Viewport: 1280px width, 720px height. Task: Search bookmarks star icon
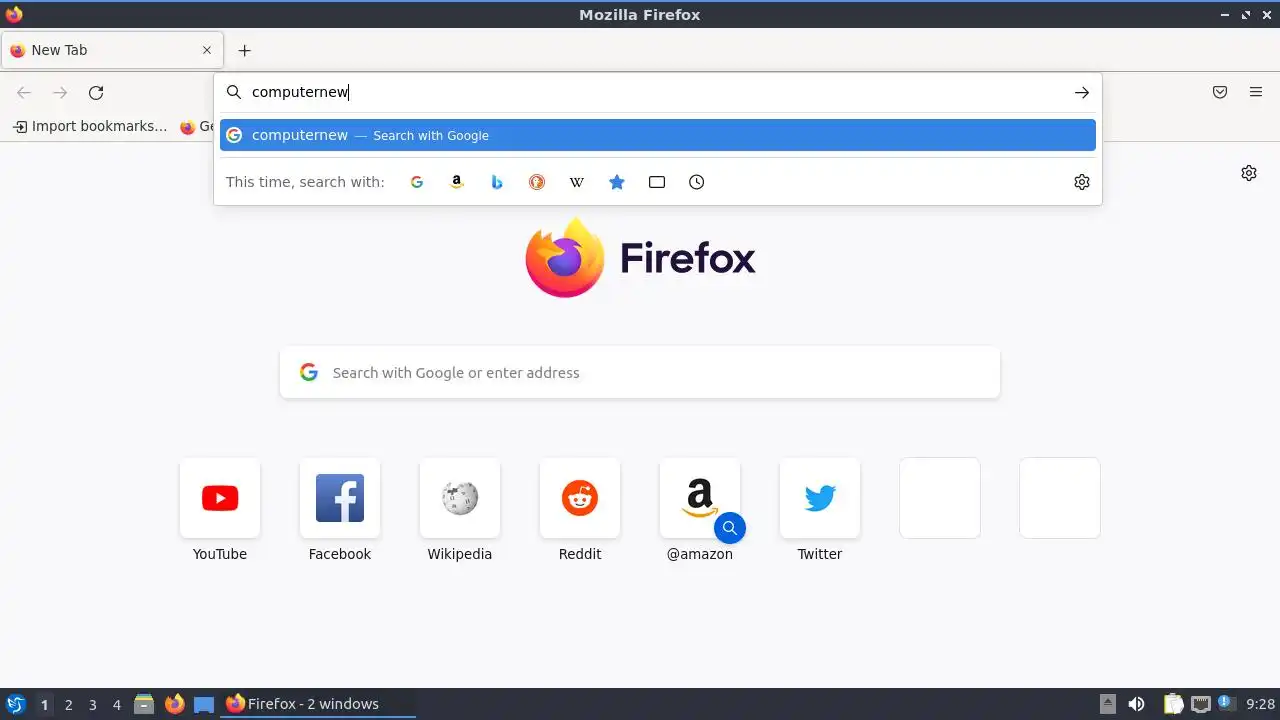(x=617, y=182)
